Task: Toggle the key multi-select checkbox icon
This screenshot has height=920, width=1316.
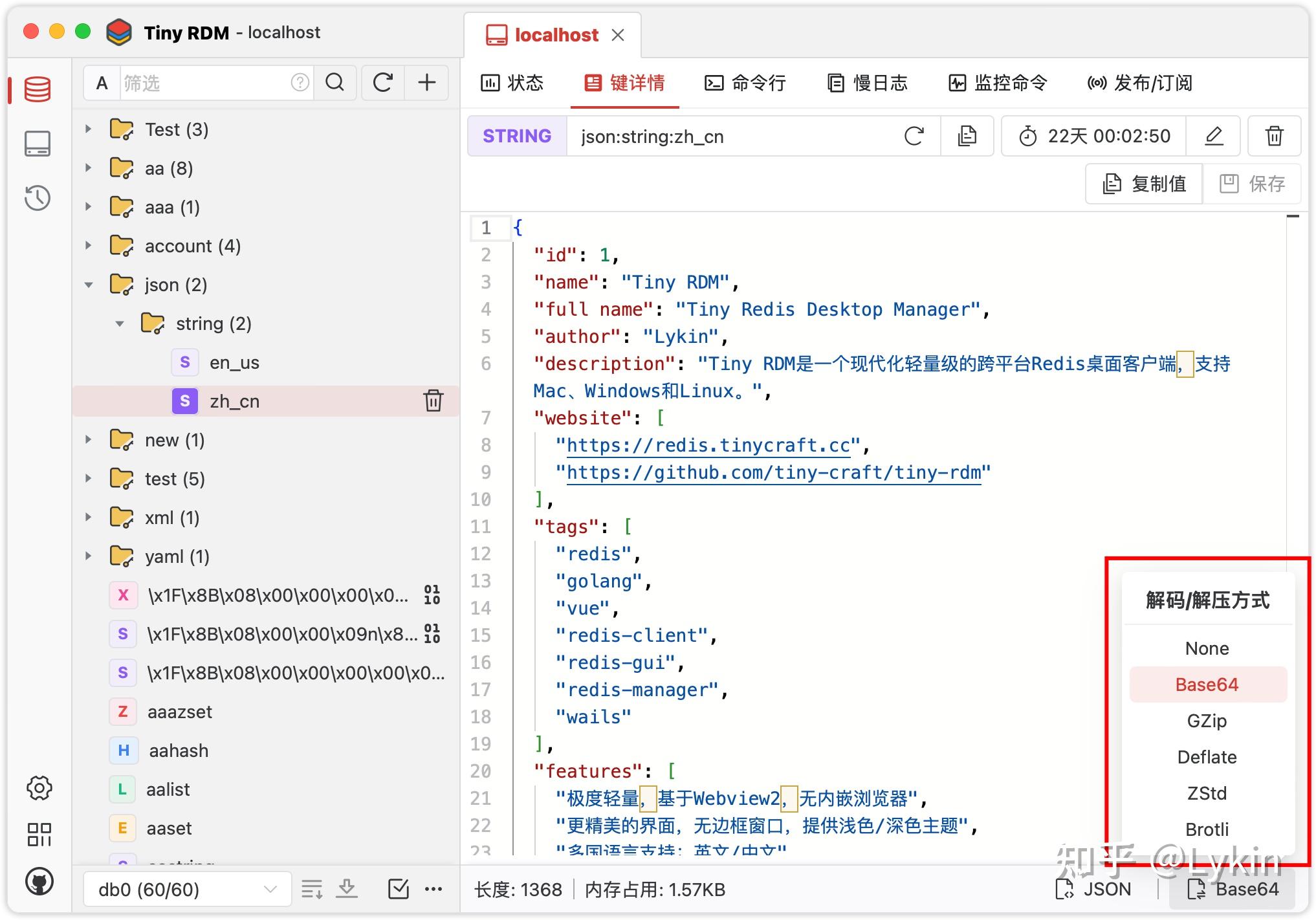Action: point(398,889)
